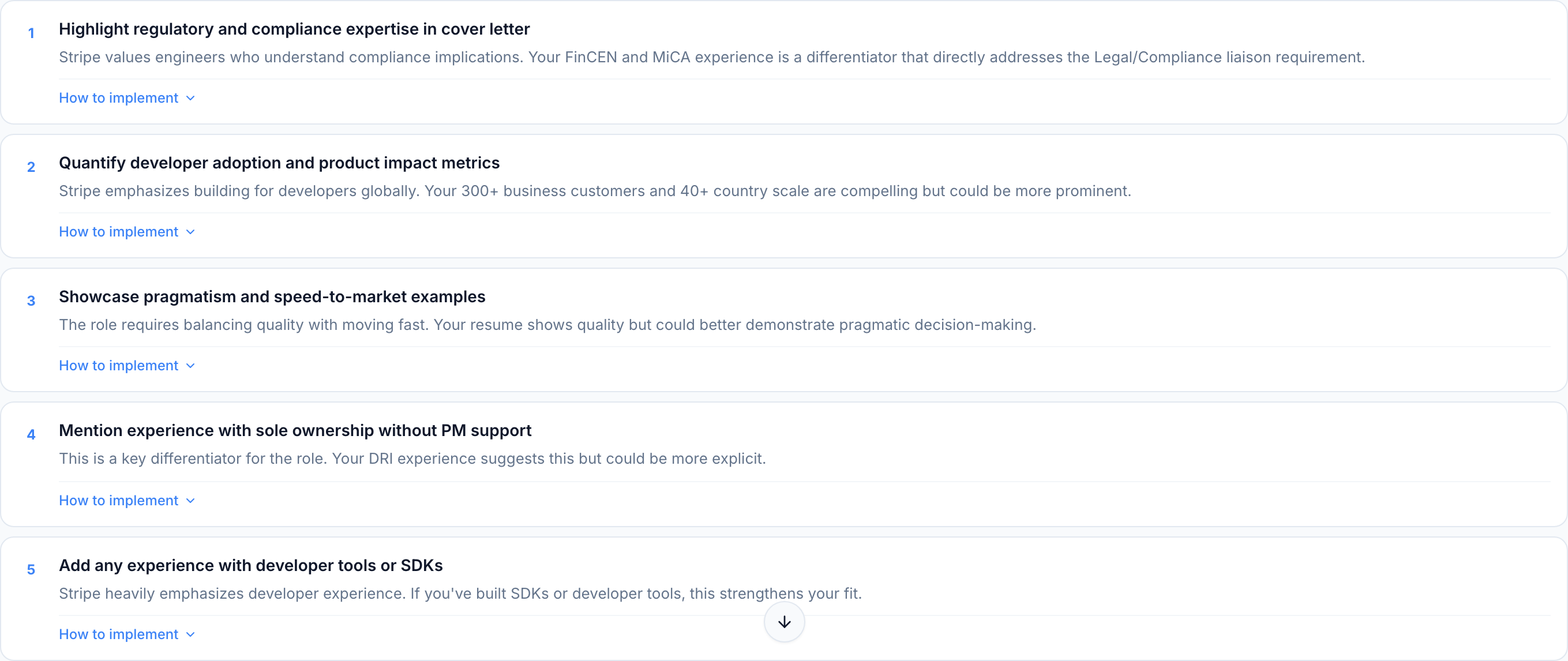Image resolution: width=1568 pixels, height=661 pixels.
Task: Click the 300+ business customers description text
Action: coord(595,191)
